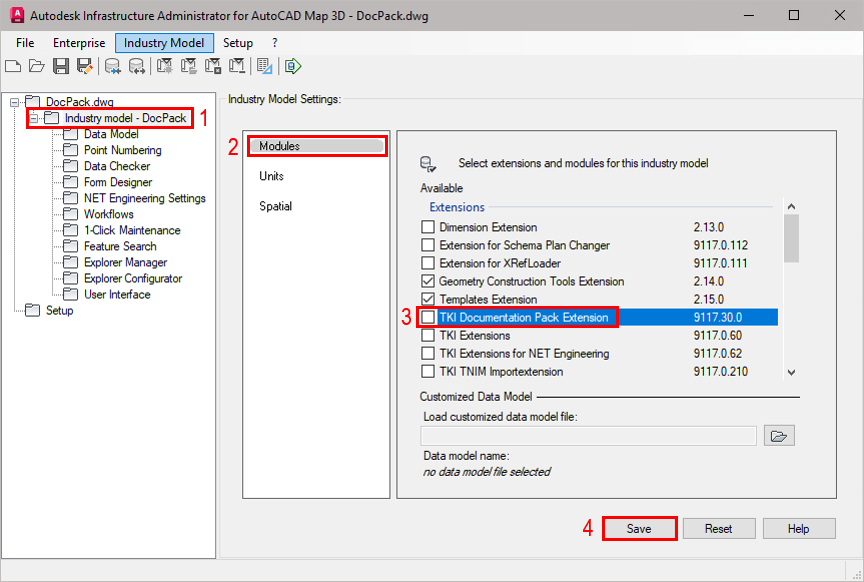Click the extensions list scroll-up arrow
864x582 pixels.
791,207
